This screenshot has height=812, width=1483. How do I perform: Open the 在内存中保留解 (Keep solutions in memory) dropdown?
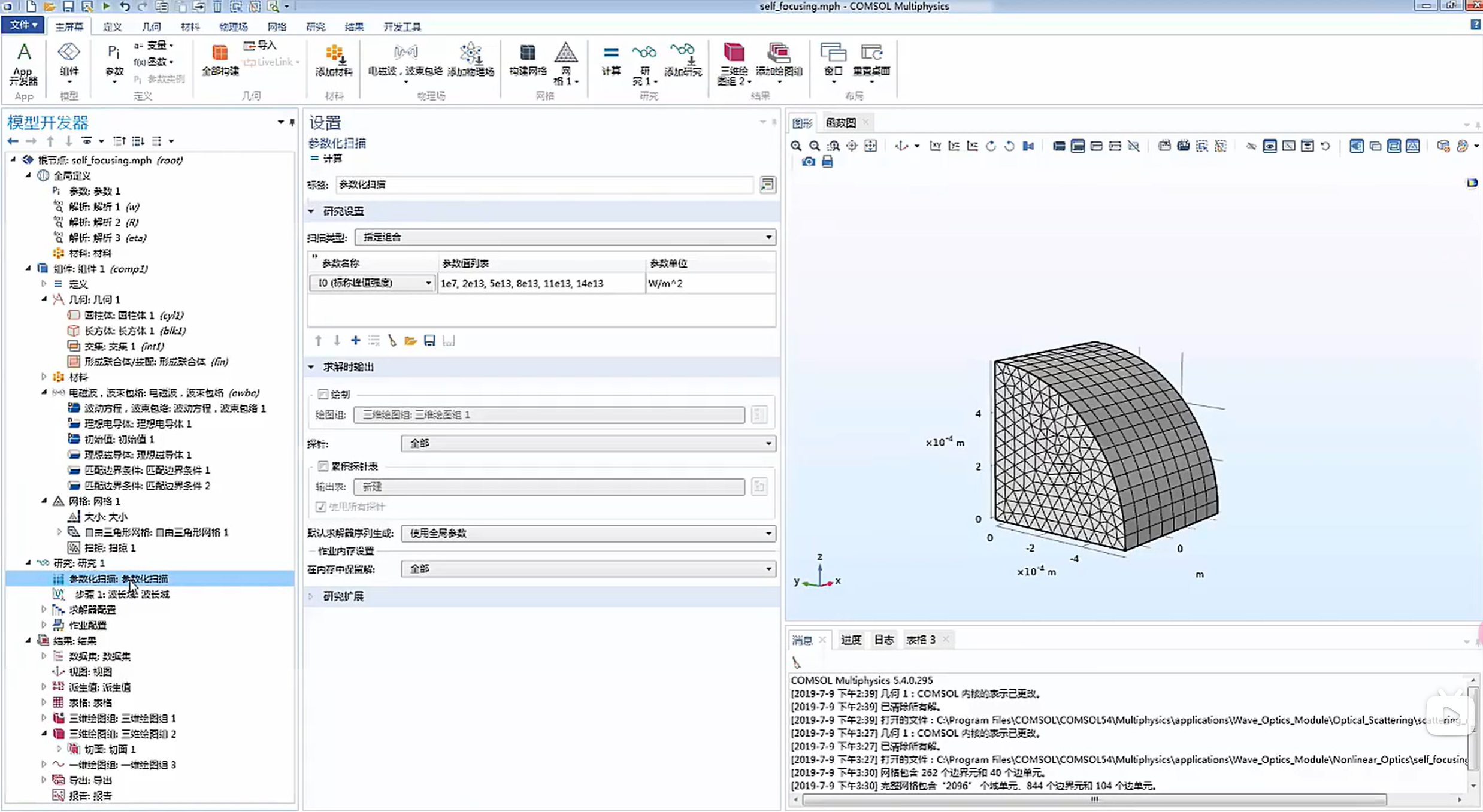(588, 569)
